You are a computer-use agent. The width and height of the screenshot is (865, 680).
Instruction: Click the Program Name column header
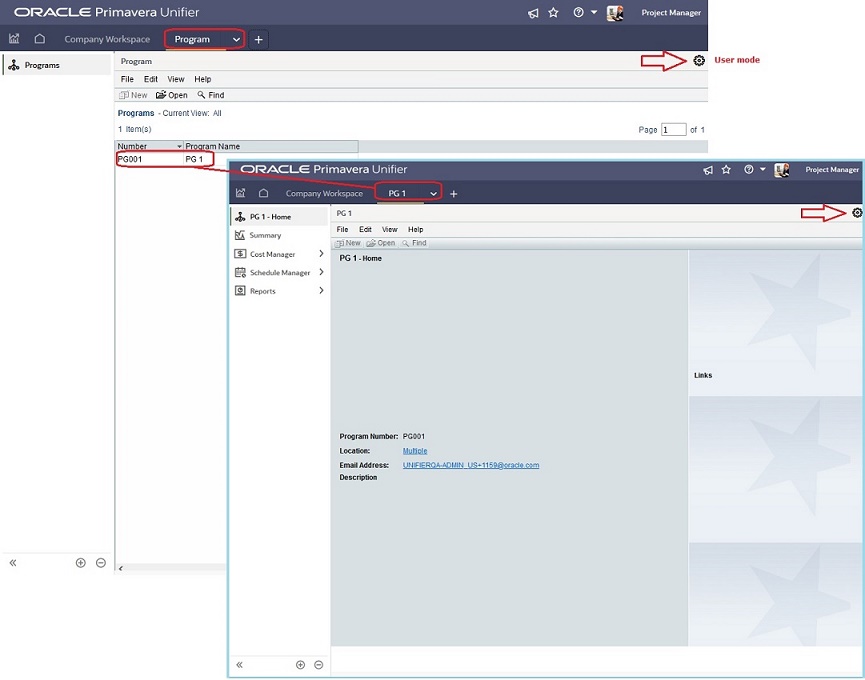[270, 146]
